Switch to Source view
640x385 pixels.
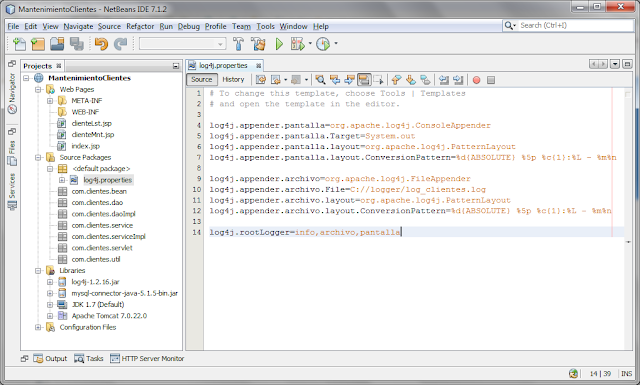tap(202, 80)
